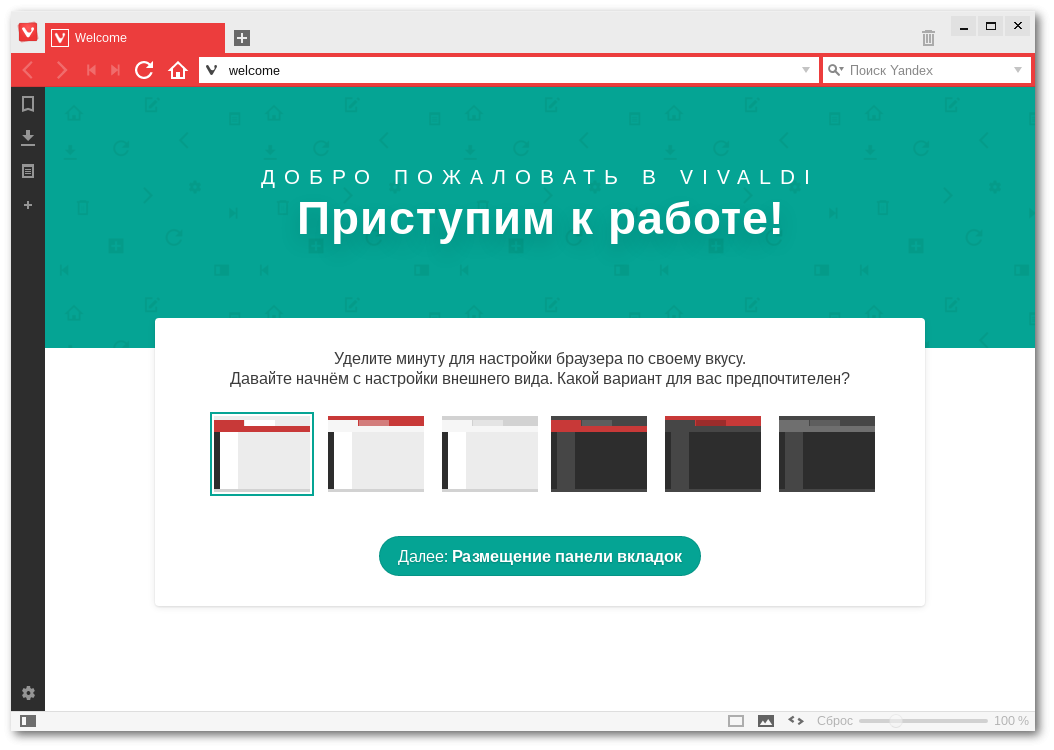Open the Vivaldi main menu logo
Viewport: 1054px width, 750px height.
pos(28,32)
